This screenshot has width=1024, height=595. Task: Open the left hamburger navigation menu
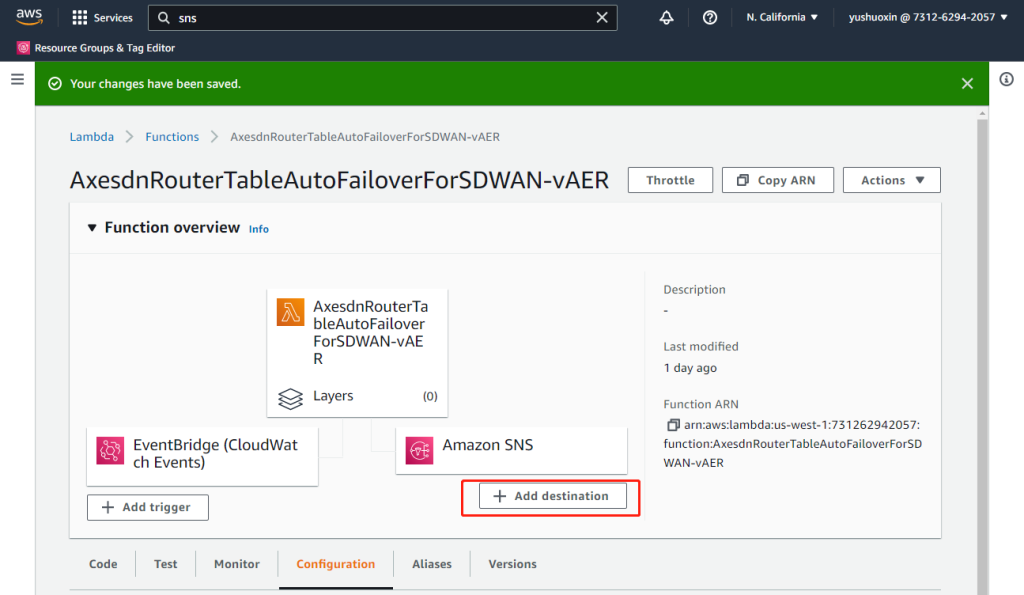[17, 79]
